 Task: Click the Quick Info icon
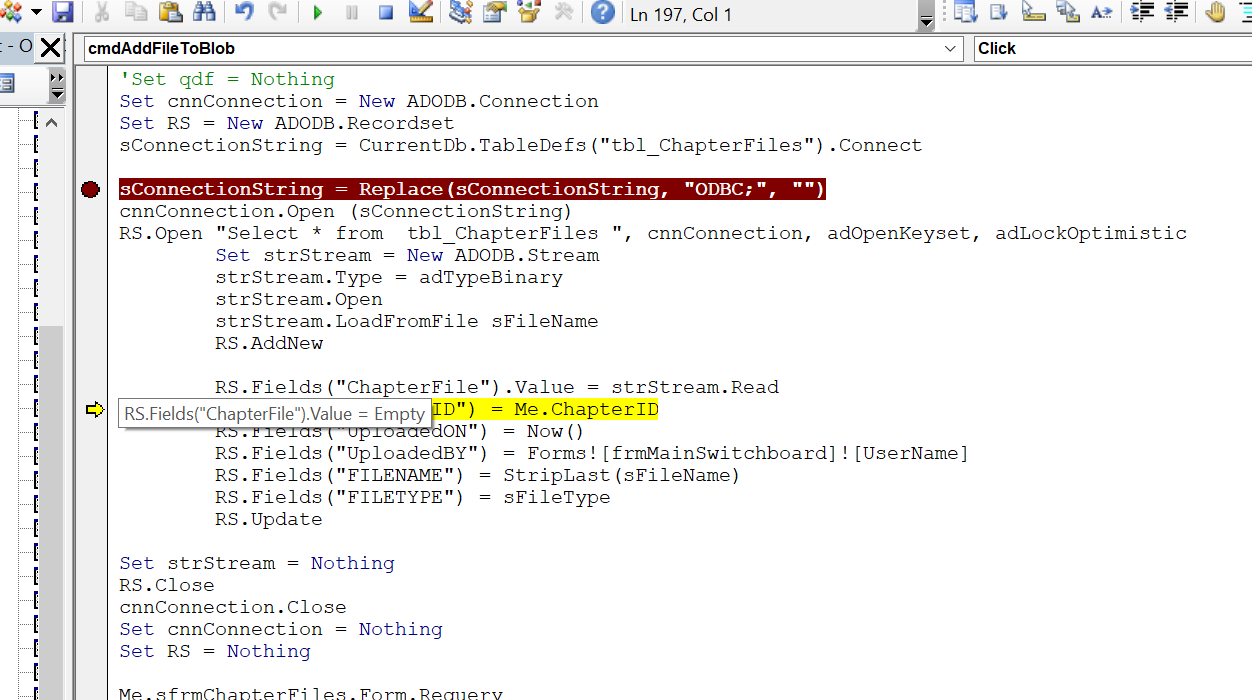click(1033, 13)
